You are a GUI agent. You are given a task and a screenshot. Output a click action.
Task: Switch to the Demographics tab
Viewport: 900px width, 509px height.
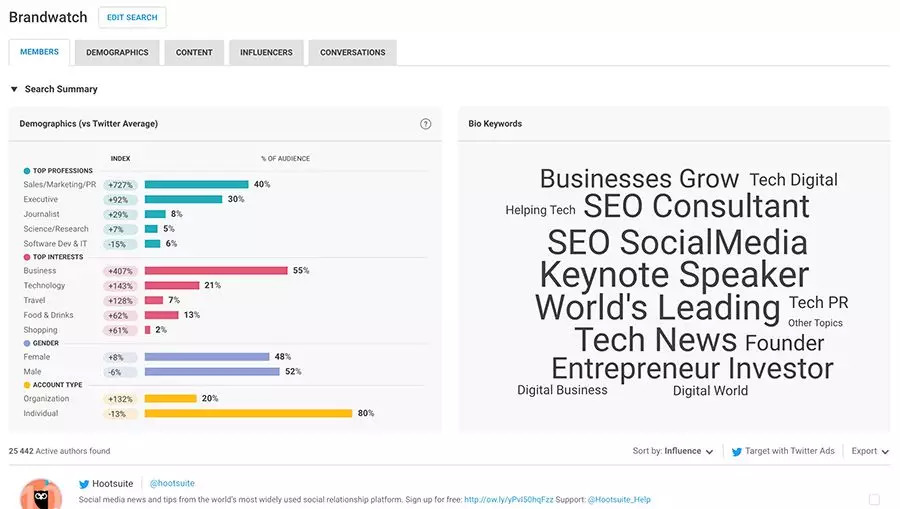[117, 53]
